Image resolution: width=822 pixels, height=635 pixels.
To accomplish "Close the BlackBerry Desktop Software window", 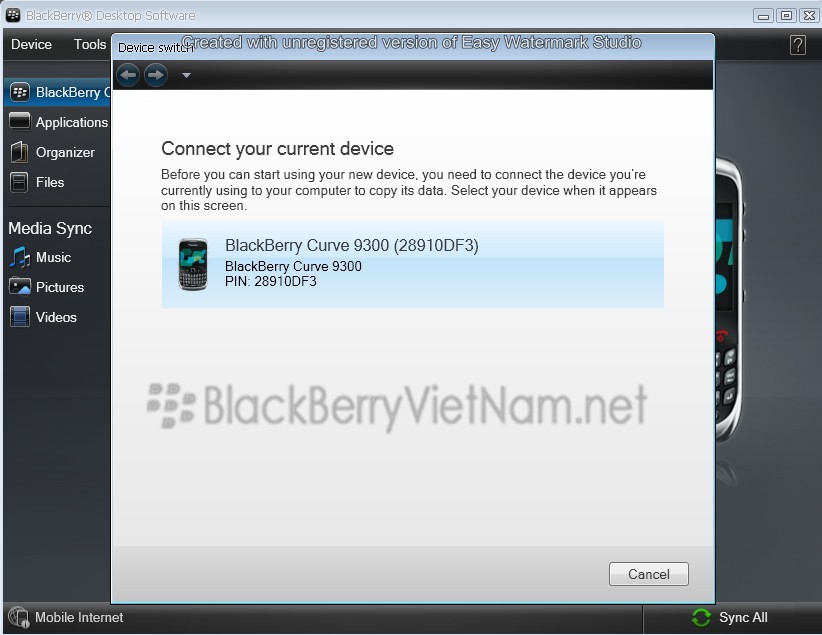I will pos(809,16).
